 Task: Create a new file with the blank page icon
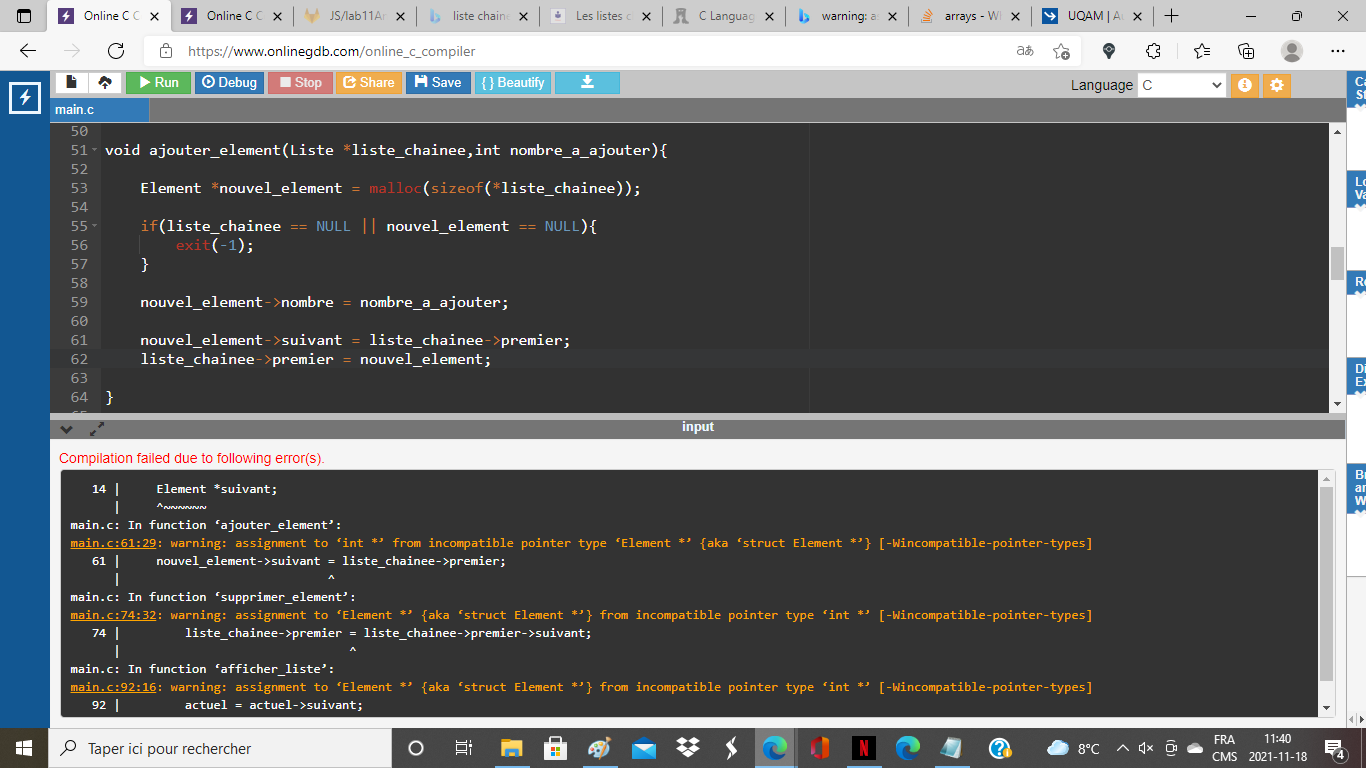point(72,83)
